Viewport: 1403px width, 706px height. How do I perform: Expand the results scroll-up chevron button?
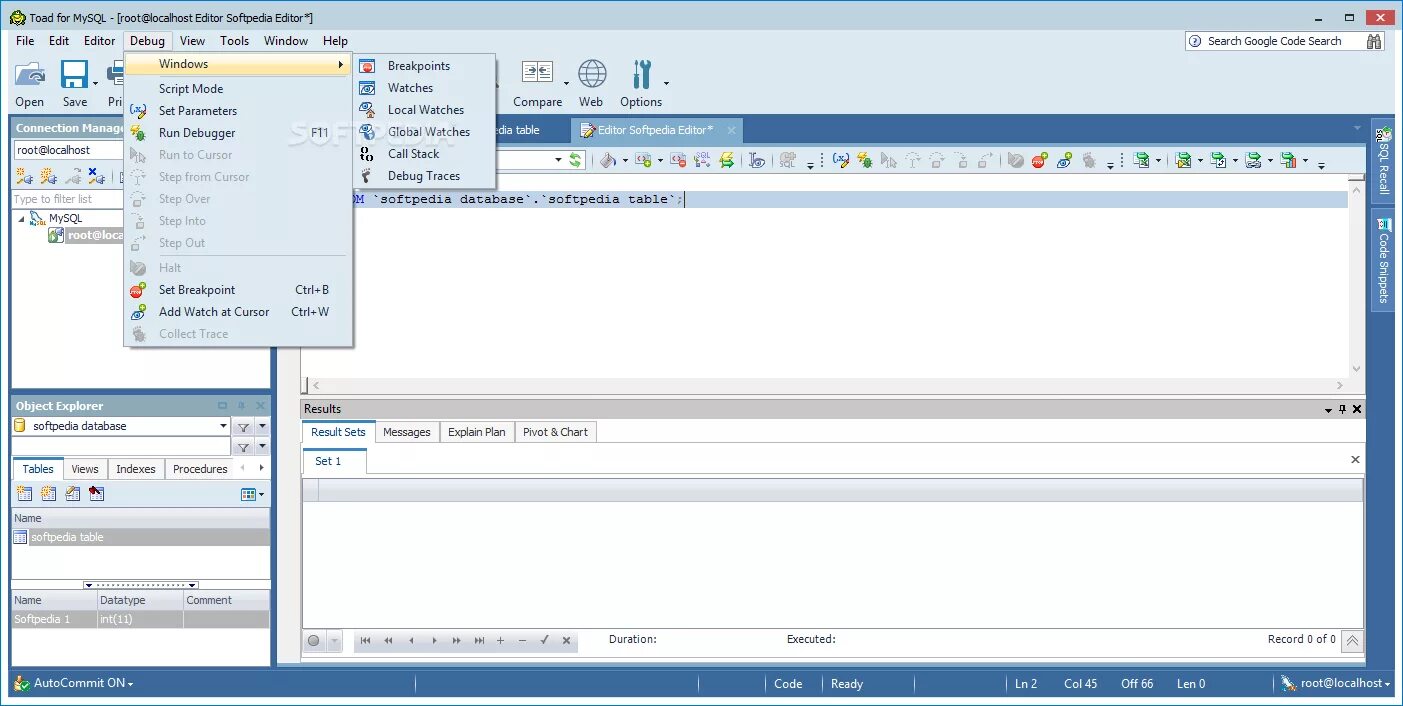[x=1352, y=641]
